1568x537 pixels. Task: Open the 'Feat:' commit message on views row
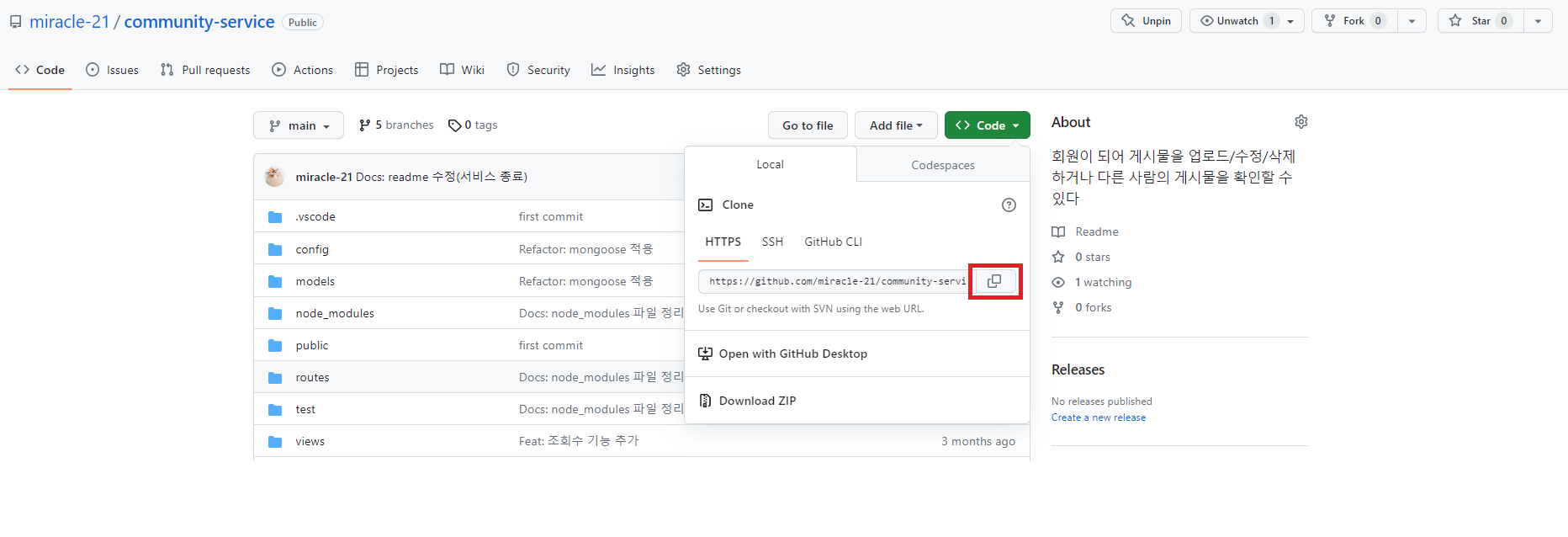(579, 441)
